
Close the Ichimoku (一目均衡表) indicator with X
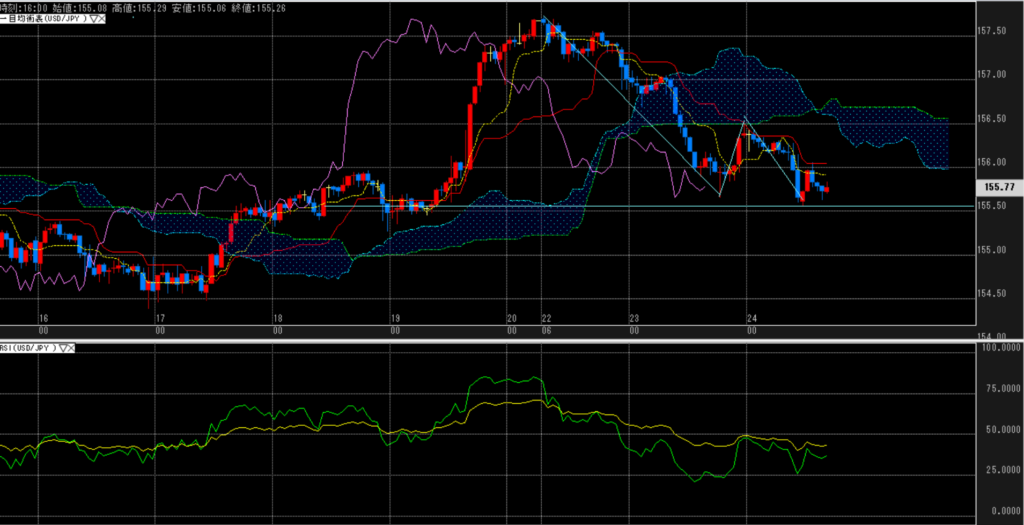click(101, 18)
